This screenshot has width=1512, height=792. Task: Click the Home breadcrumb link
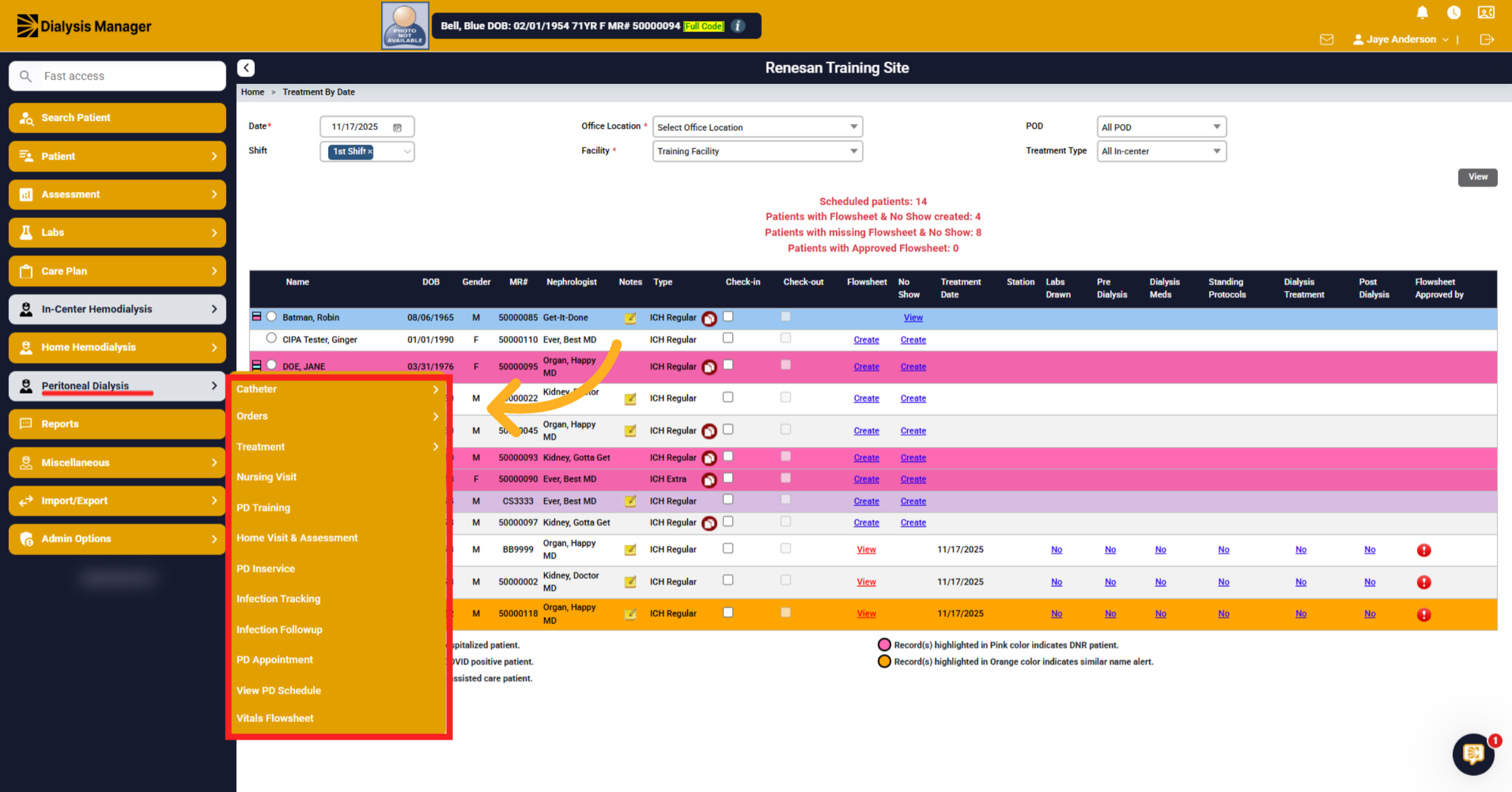point(252,92)
